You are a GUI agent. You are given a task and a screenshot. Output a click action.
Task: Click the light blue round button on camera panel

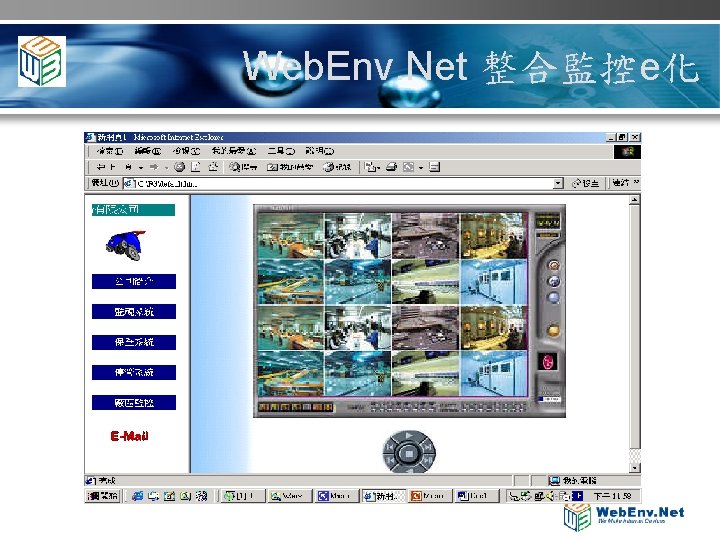(x=554, y=298)
